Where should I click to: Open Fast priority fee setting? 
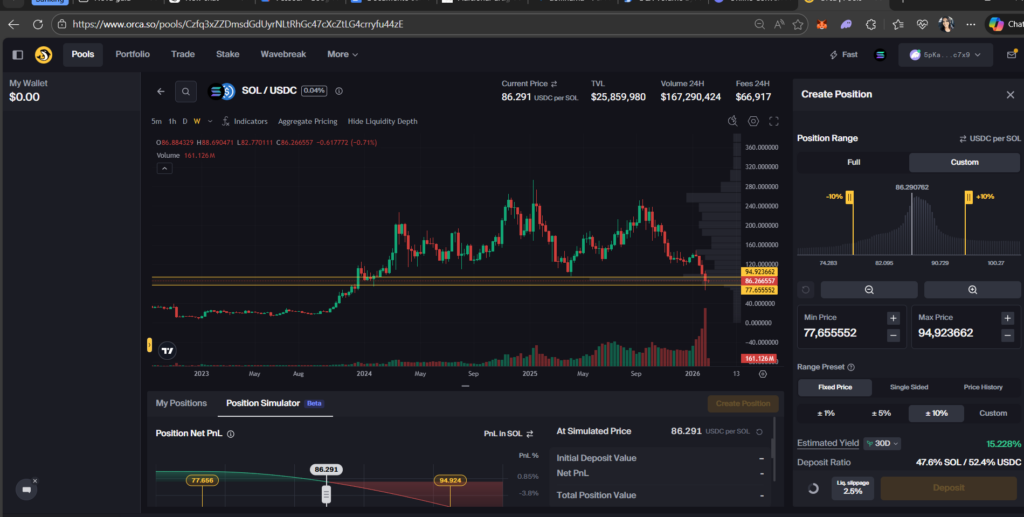844,55
